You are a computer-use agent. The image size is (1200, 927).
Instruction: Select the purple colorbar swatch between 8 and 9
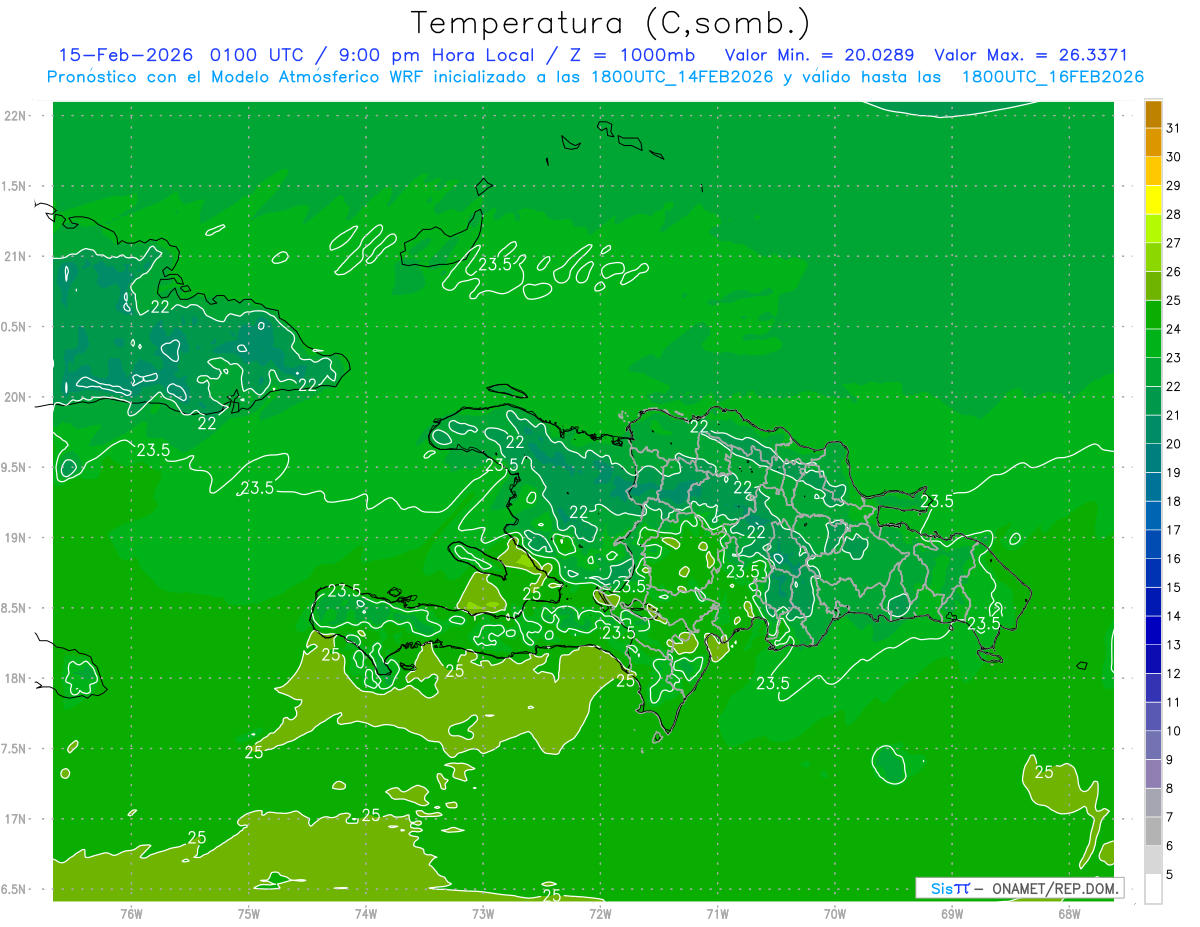point(1153,774)
